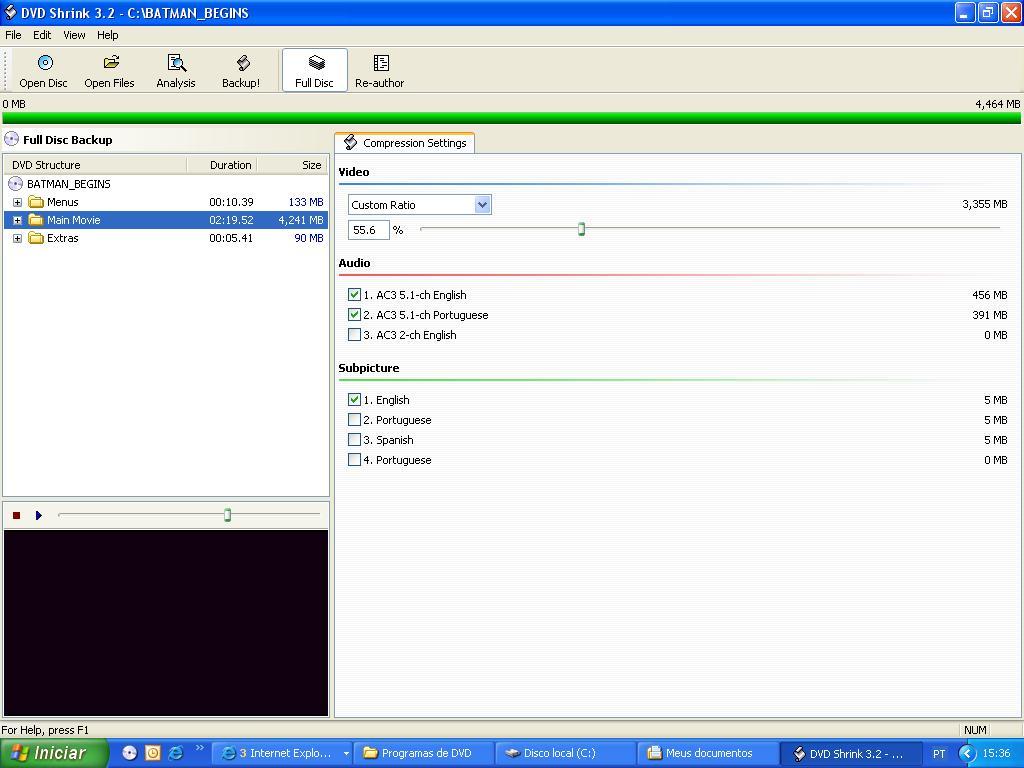The image size is (1024, 768).
Task: Stop the video preview
Action: pos(16,515)
